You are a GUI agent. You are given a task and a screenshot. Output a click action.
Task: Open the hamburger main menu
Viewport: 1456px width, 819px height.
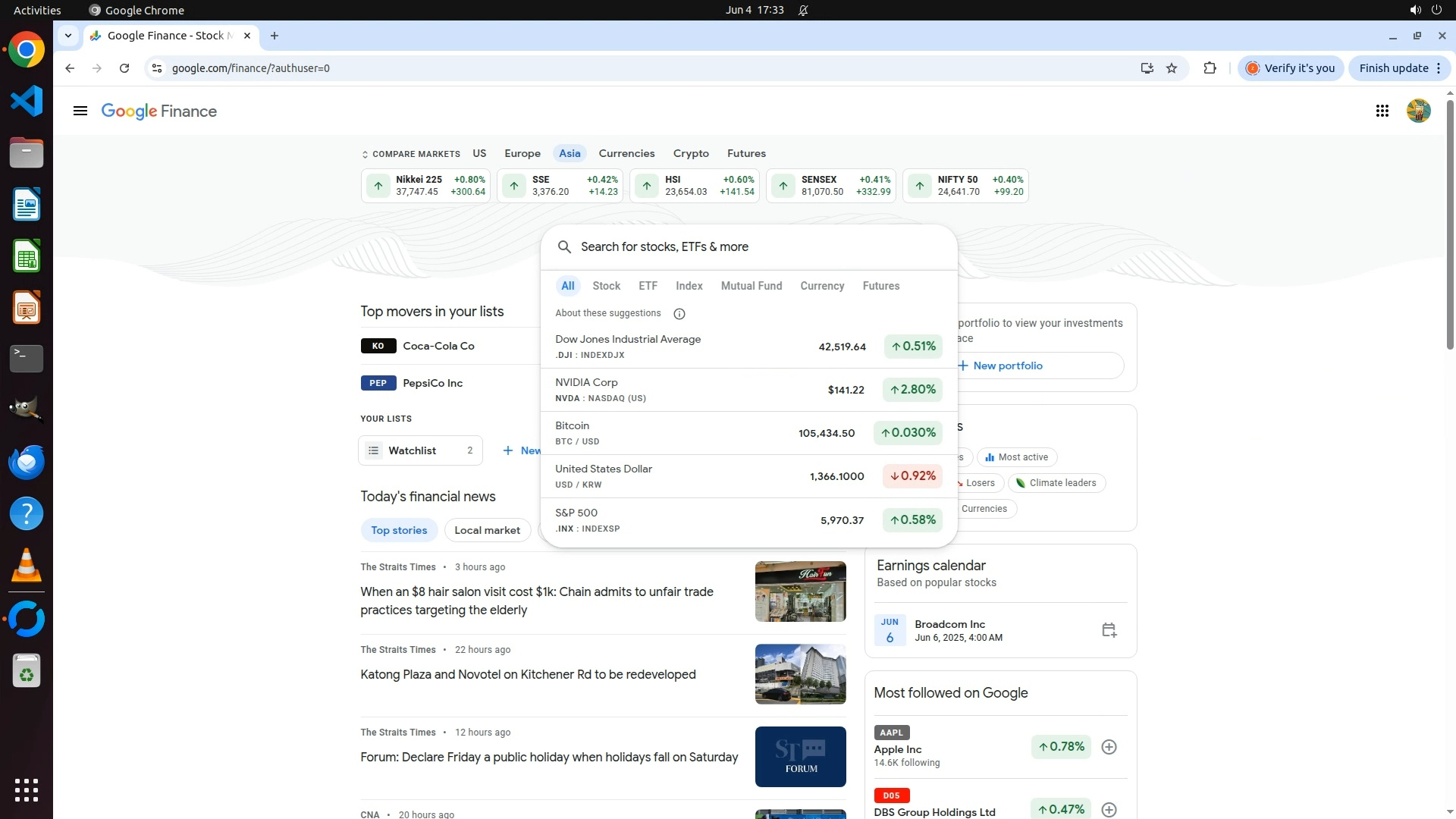coord(80,111)
